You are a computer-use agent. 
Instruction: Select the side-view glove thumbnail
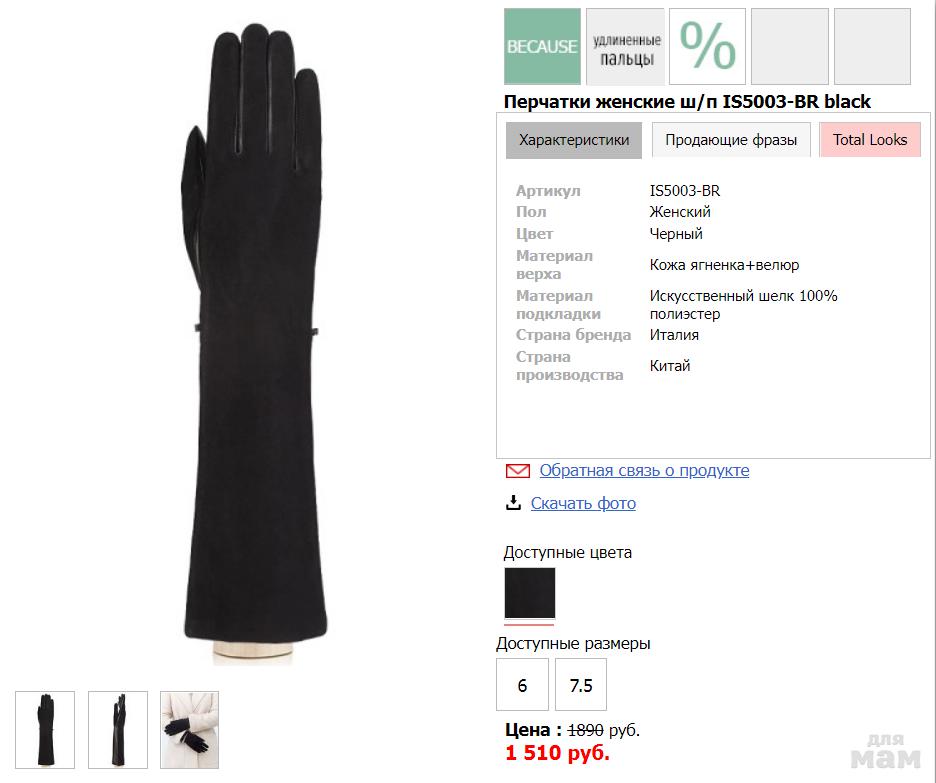[118, 730]
